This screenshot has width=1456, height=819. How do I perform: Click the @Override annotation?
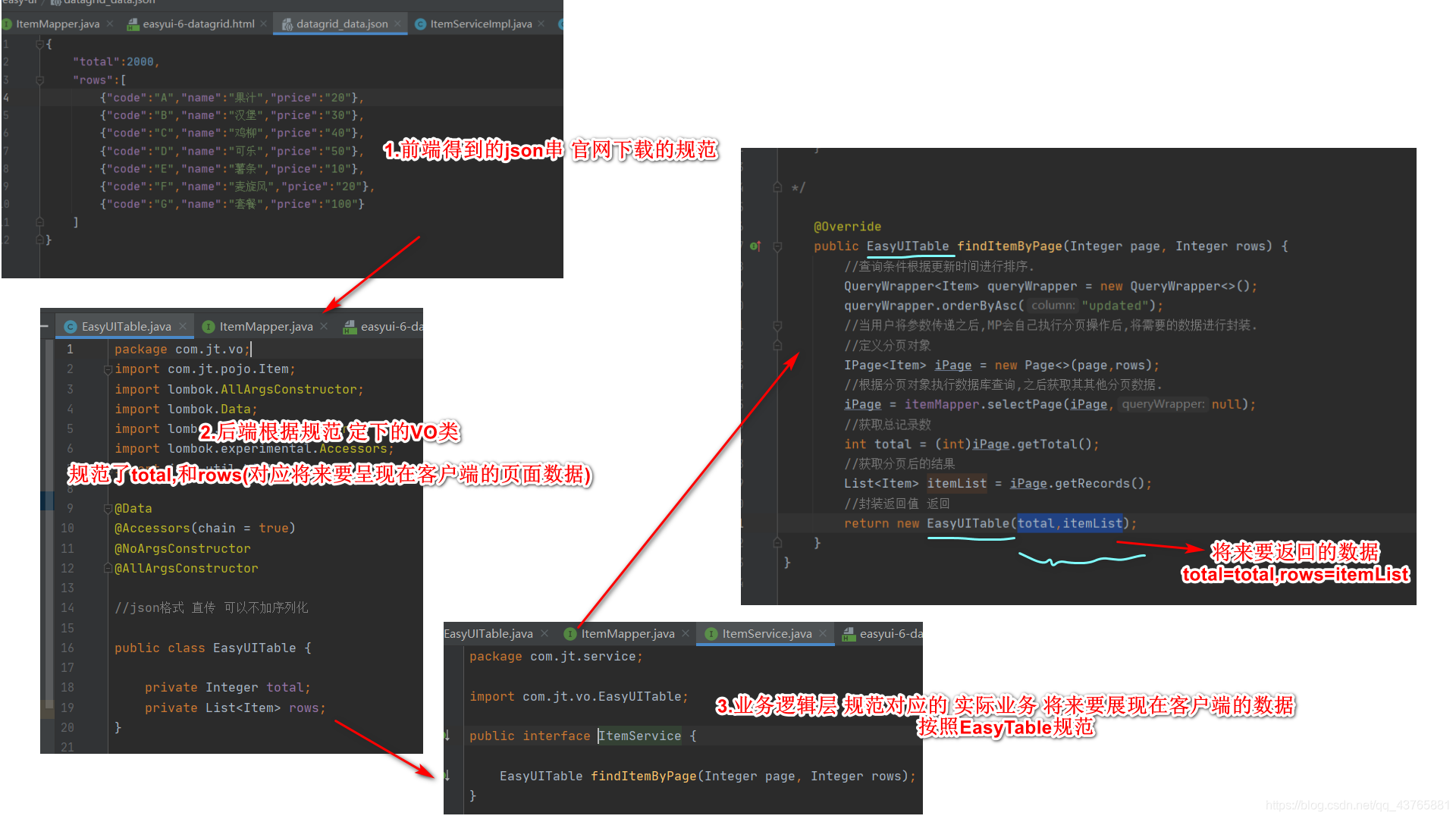(x=847, y=227)
